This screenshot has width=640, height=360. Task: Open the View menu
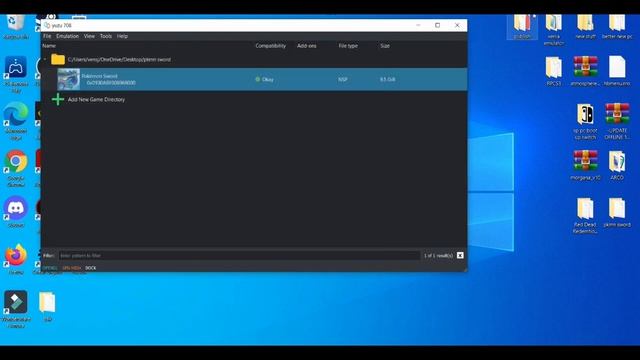pos(89,36)
